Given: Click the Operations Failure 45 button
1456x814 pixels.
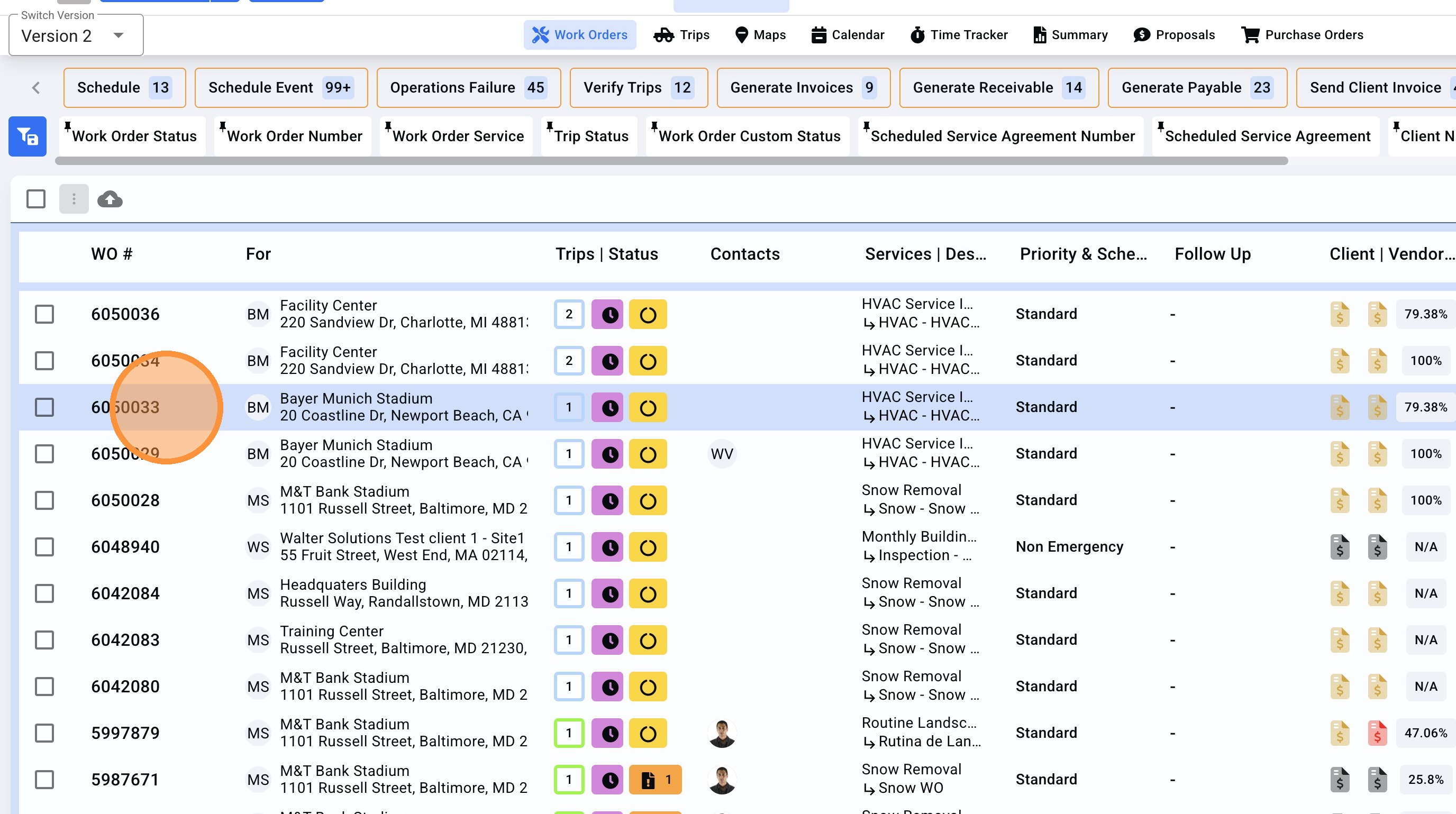Looking at the screenshot, I should tap(468, 88).
